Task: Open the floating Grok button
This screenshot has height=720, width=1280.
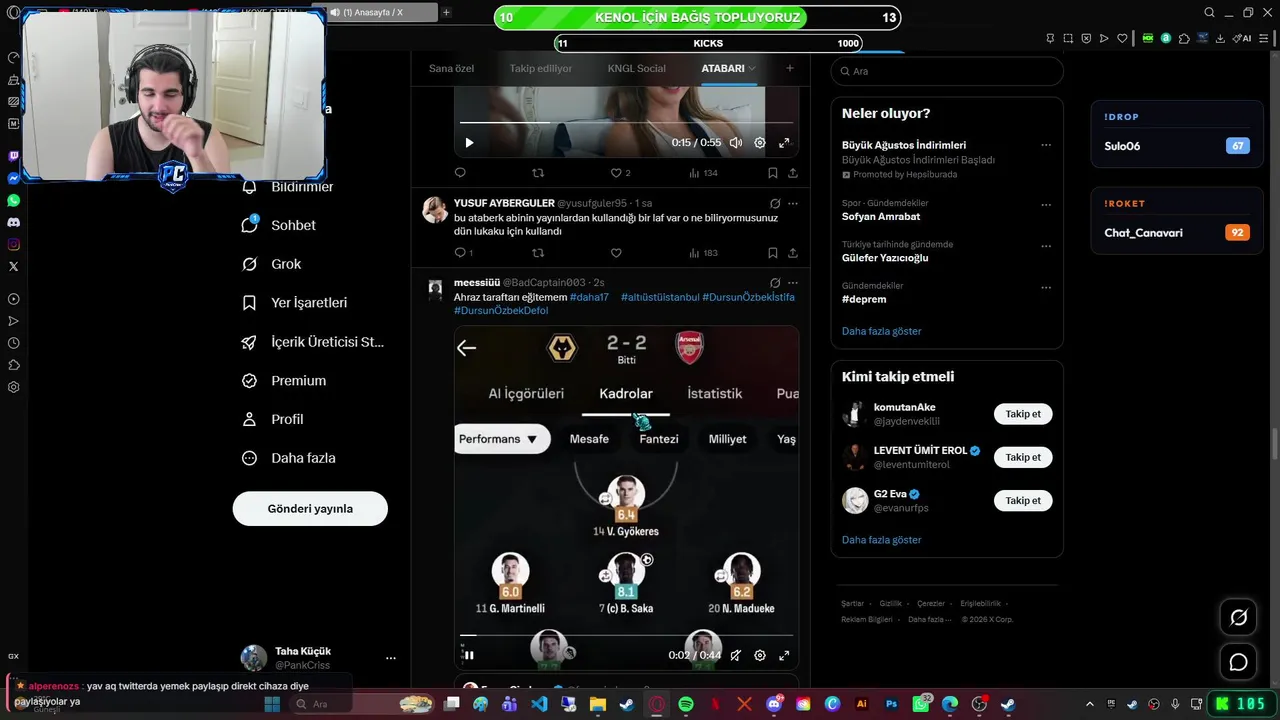Action: click(x=1238, y=617)
